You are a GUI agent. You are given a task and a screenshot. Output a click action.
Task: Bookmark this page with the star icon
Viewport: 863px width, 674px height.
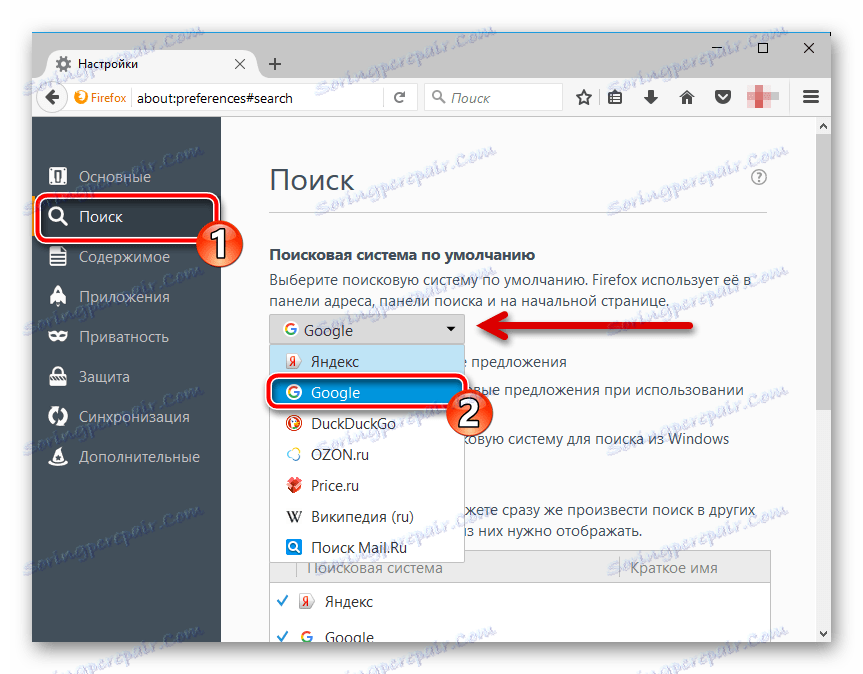pos(583,98)
